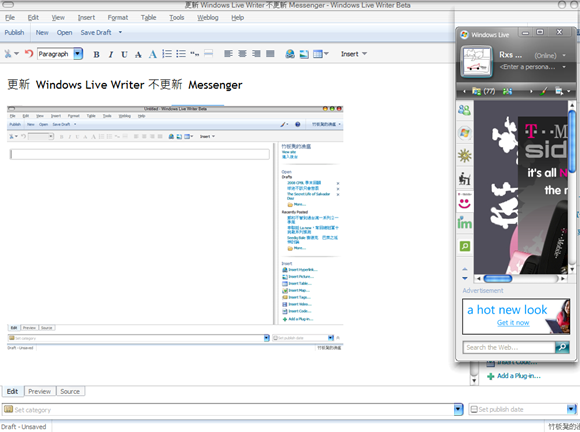Click the 'Add a Plug-in...' link
The width and height of the screenshot is (580, 432).
519,376
